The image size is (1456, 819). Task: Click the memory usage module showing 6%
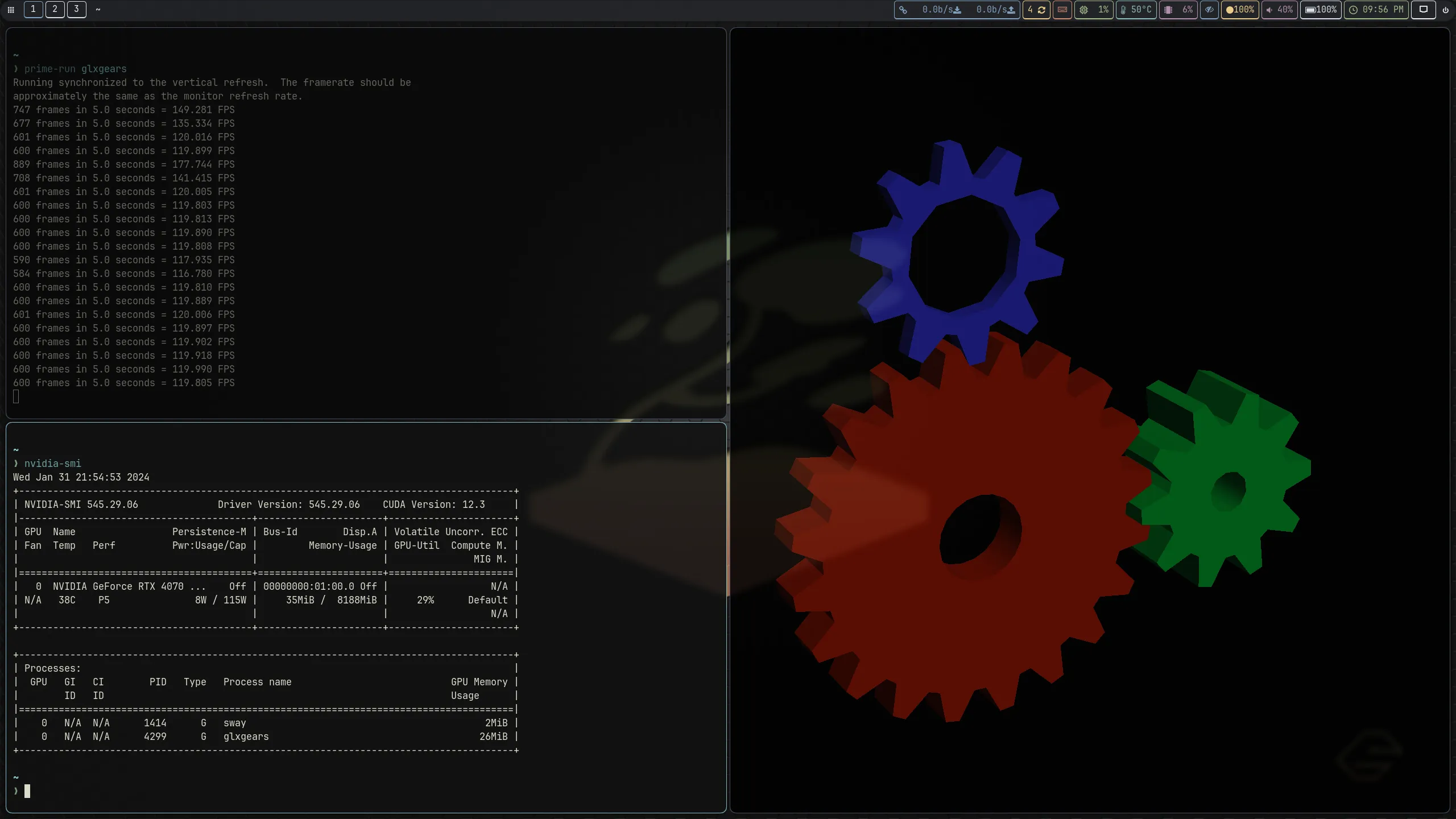point(1178,10)
